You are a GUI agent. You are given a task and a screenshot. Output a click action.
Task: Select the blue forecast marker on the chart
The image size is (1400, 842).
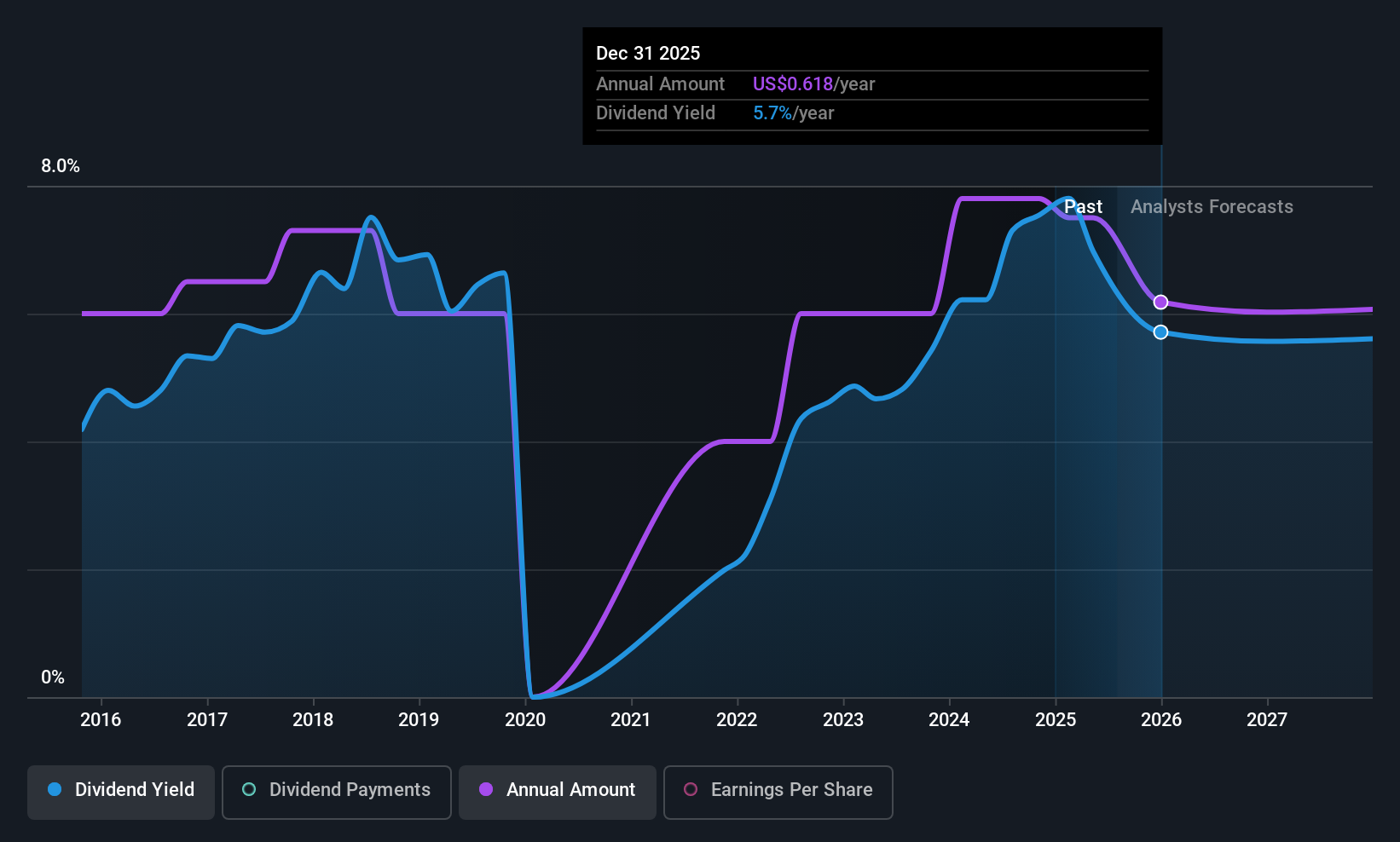coord(1160,332)
